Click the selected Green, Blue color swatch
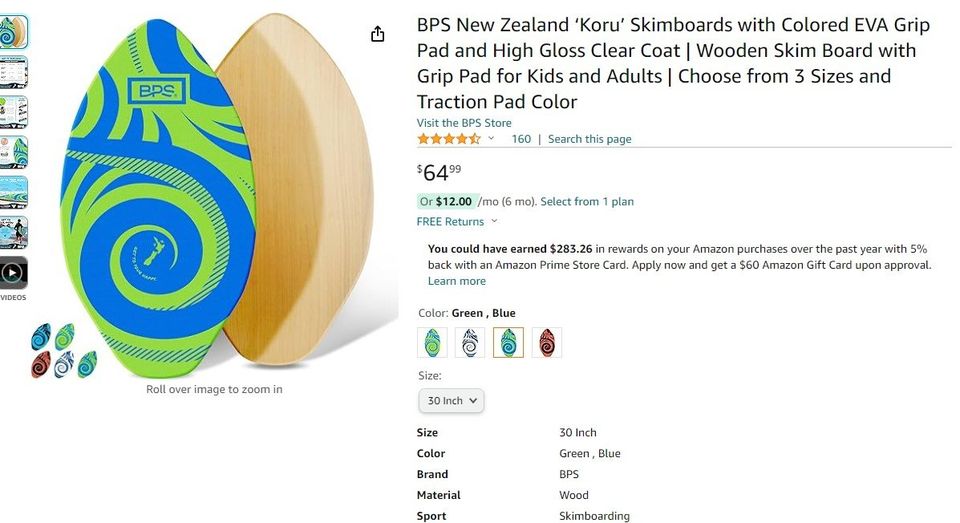Screen dimensions: 960x523 tap(508, 343)
